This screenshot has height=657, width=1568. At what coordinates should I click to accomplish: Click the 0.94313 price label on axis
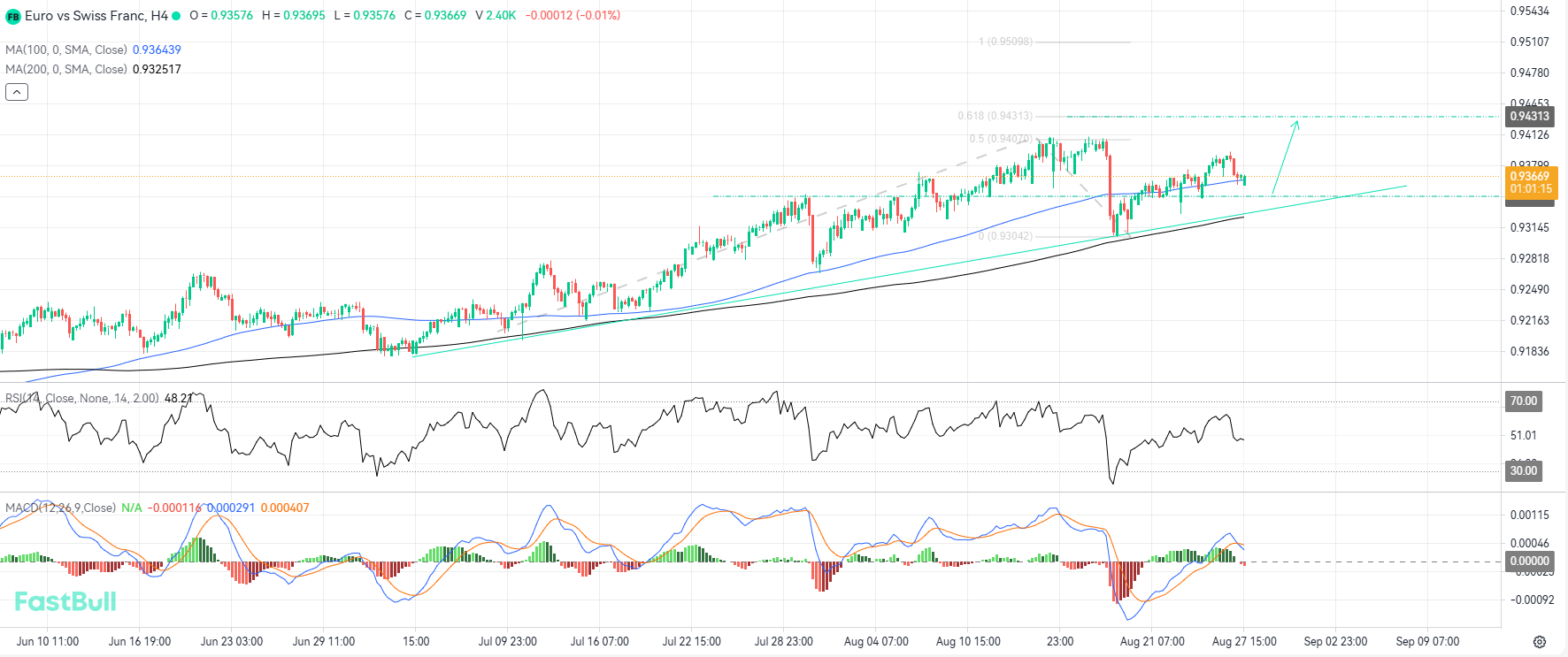click(x=1529, y=116)
